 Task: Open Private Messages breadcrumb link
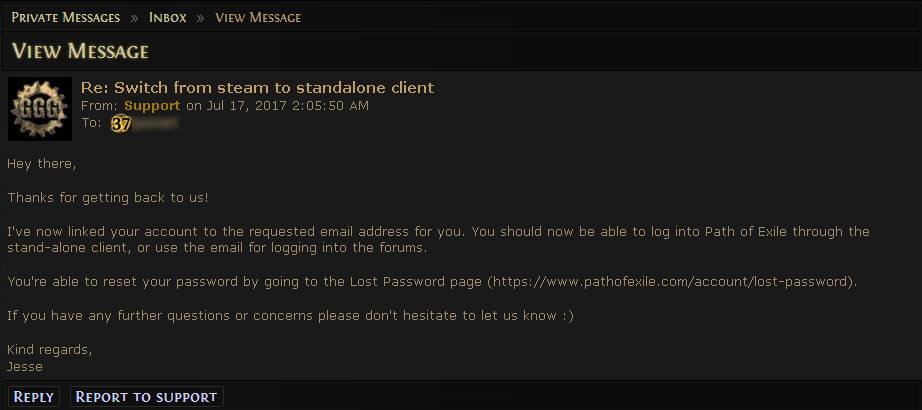point(65,18)
